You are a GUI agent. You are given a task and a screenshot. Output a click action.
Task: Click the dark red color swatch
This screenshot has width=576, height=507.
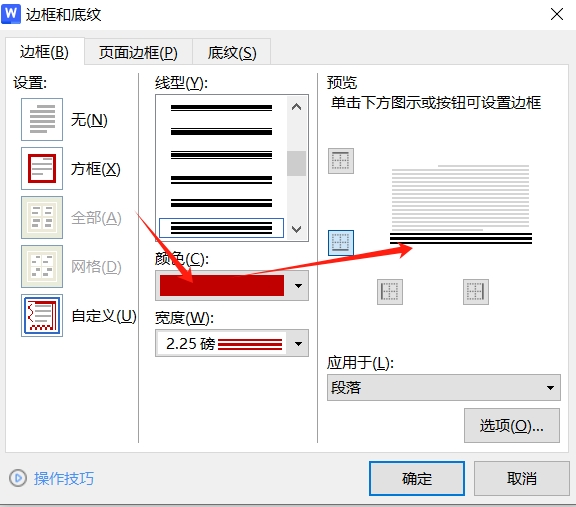[222, 286]
